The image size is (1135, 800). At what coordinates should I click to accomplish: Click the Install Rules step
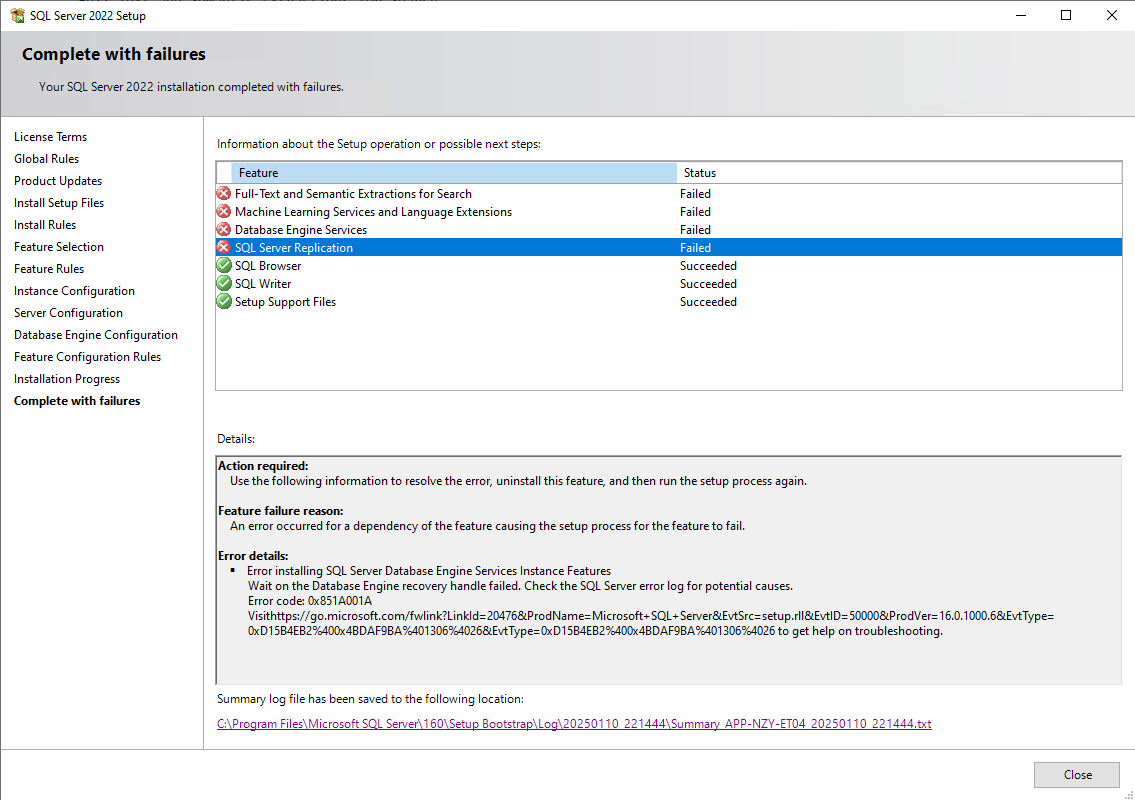pyautogui.click(x=45, y=225)
